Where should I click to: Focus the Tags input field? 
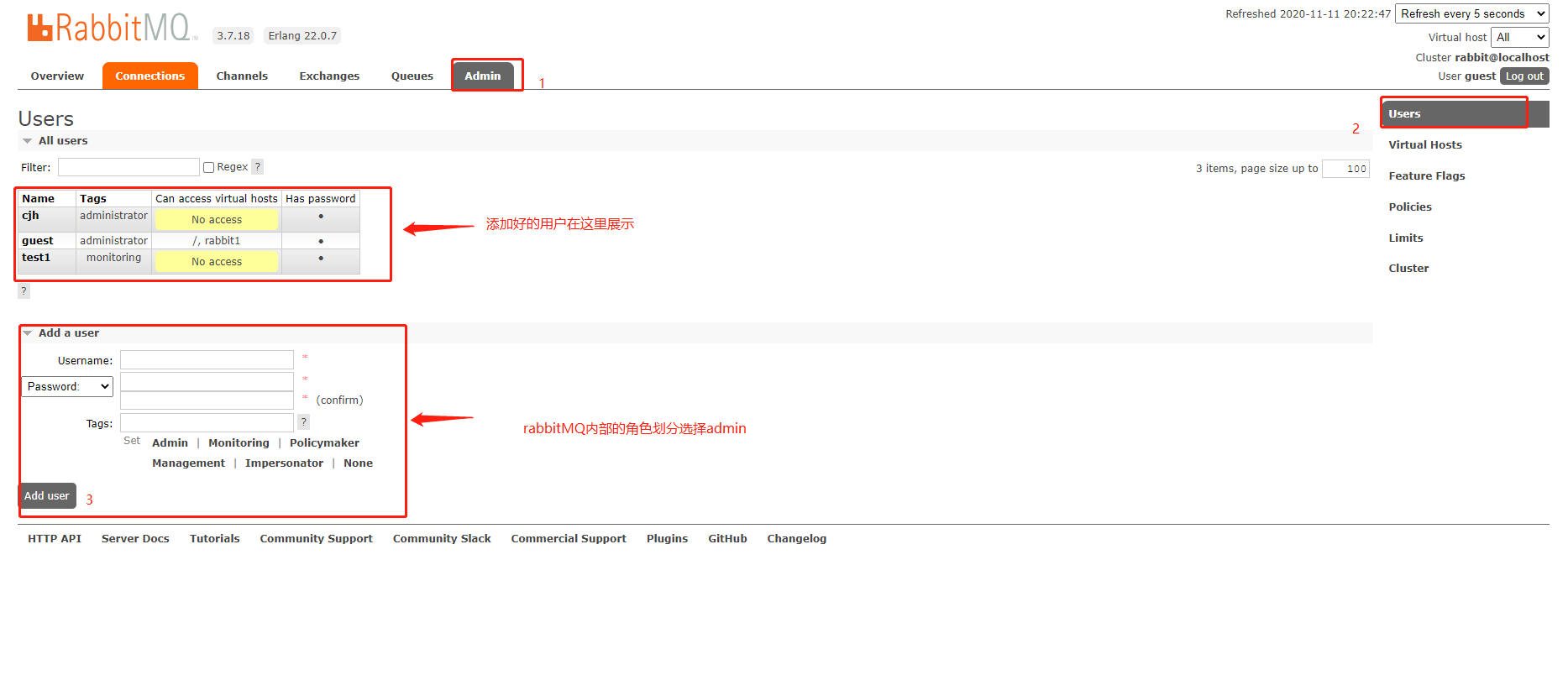207,422
